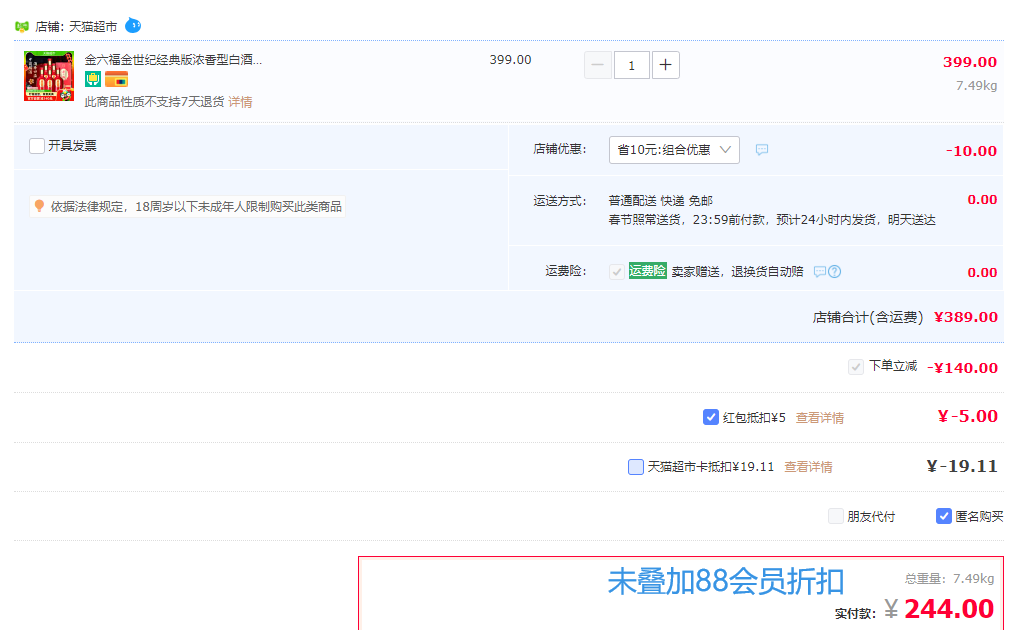Viewport: 1022px width, 630px height.
Task: Check 天猫超市卡抵扣¥19.11 checkbox
Action: point(635,466)
